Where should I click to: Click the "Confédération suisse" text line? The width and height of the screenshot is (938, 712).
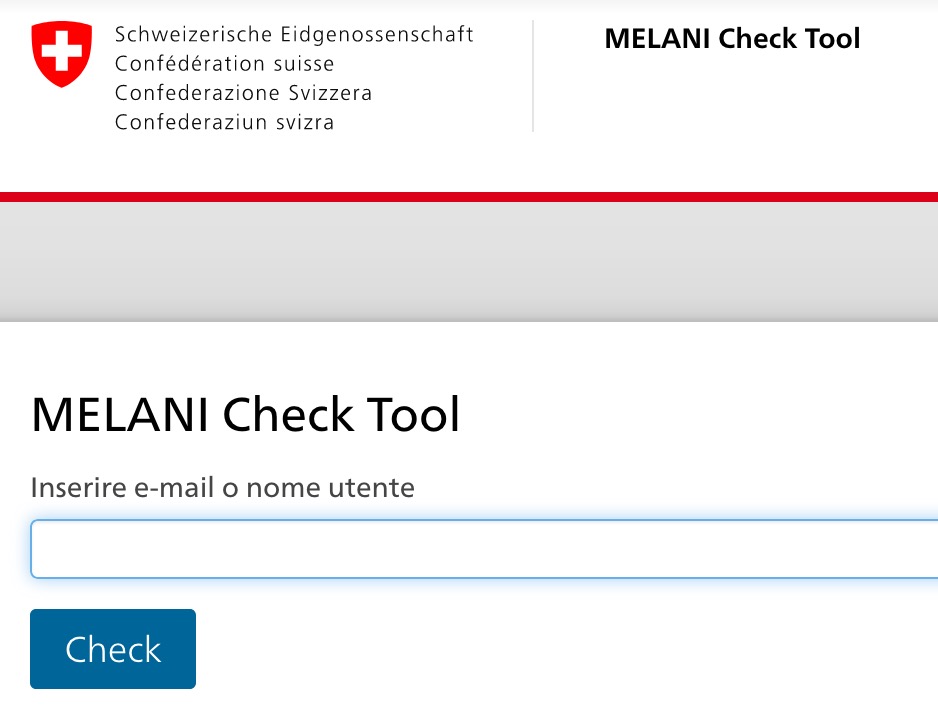pyautogui.click(x=224, y=64)
